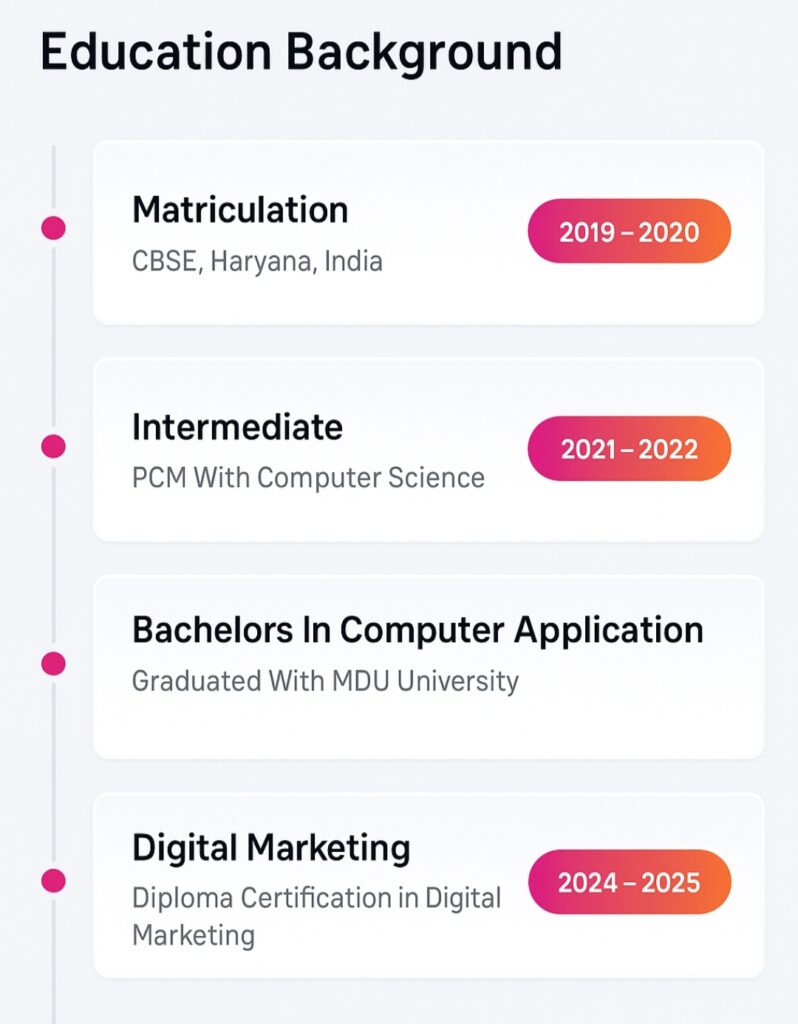This screenshot has height=1024, width=798.
Task: Select the Digital Marketing entry title
Action: pos(271,848)
